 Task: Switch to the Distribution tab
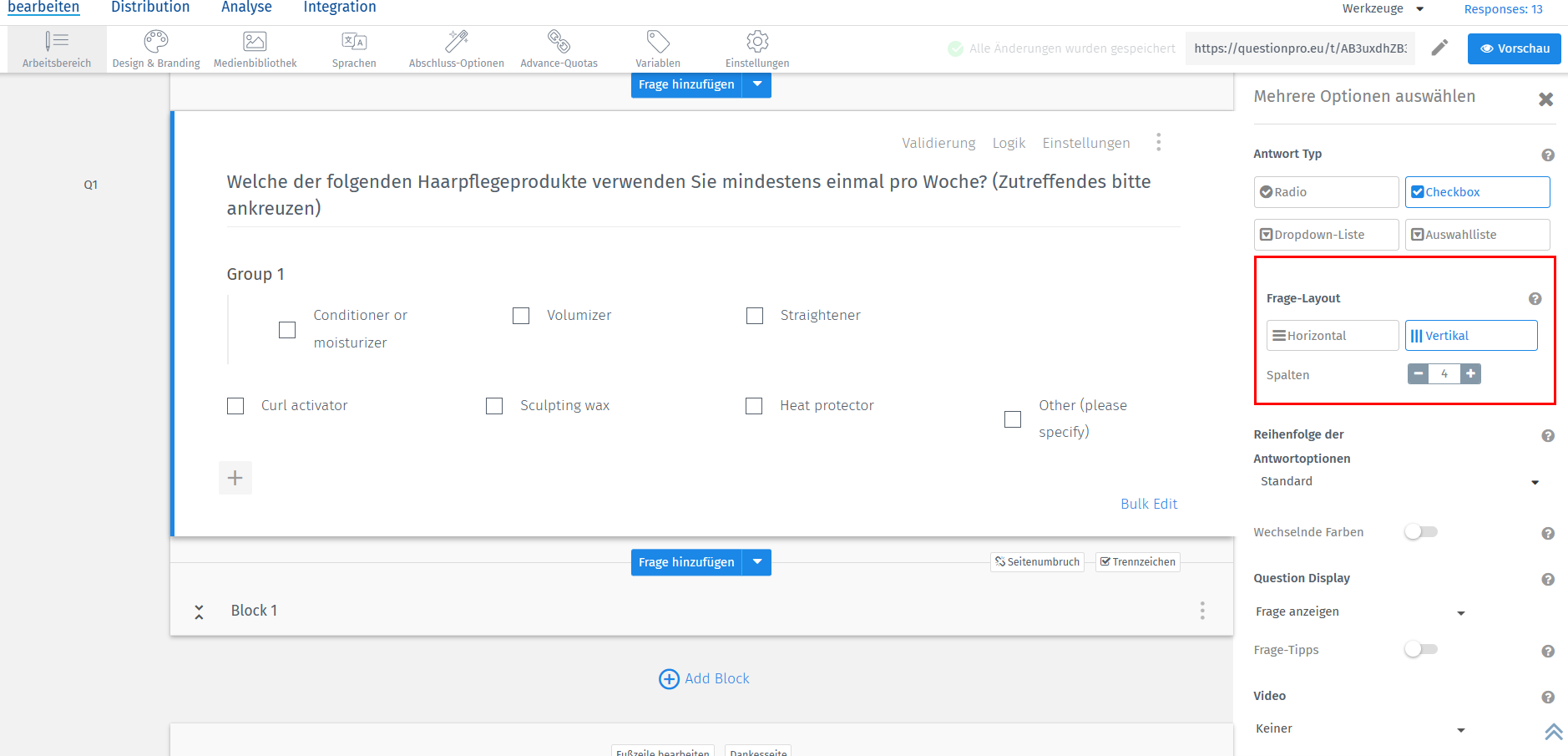[x=150, y=8]
